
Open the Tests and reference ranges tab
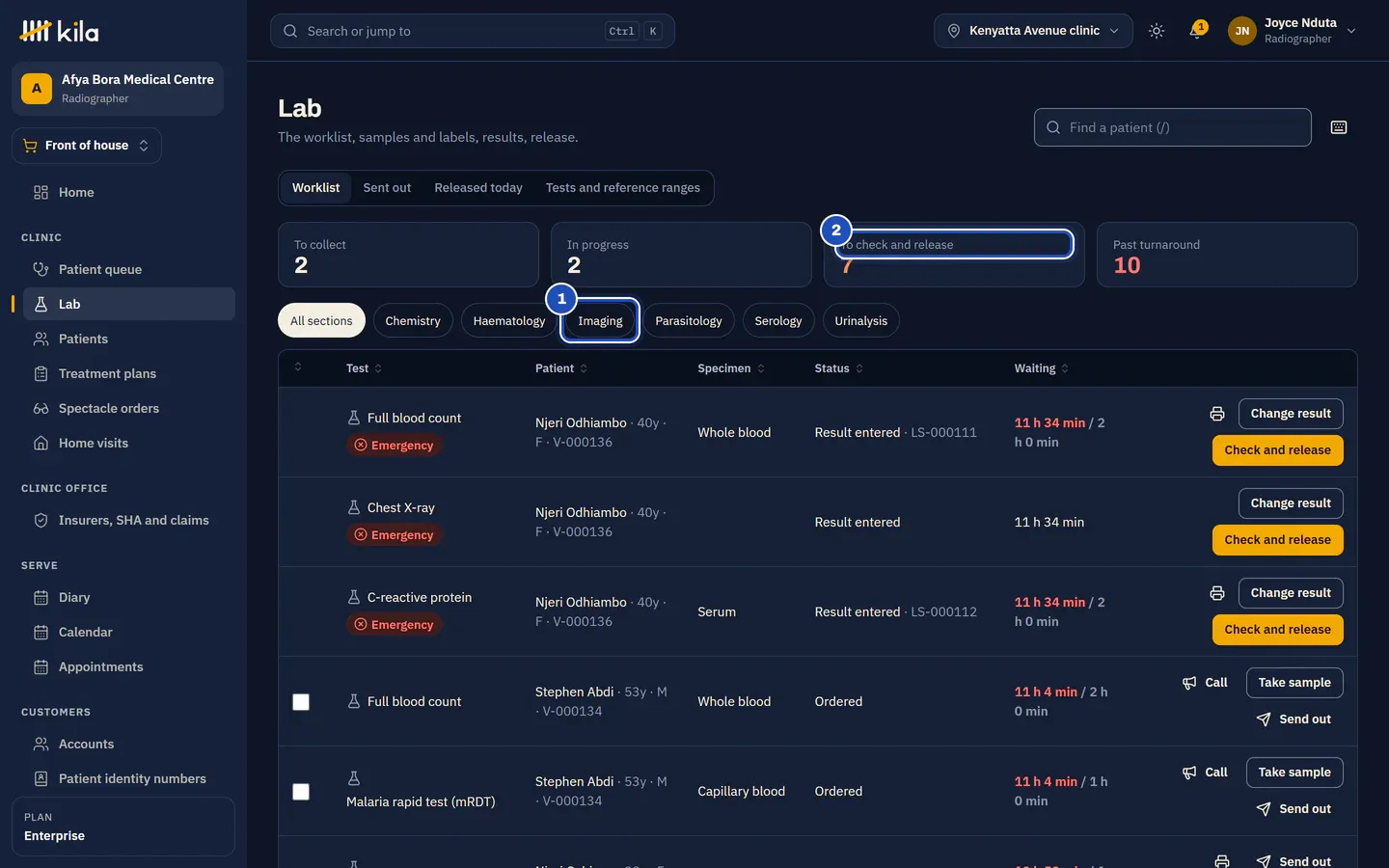623,188
